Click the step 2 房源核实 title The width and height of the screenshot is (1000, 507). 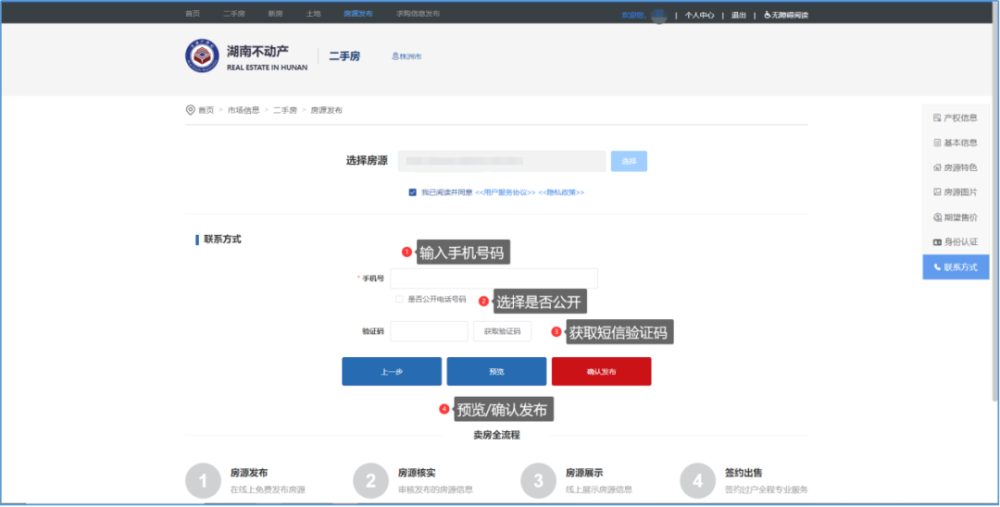coord(417,473)
